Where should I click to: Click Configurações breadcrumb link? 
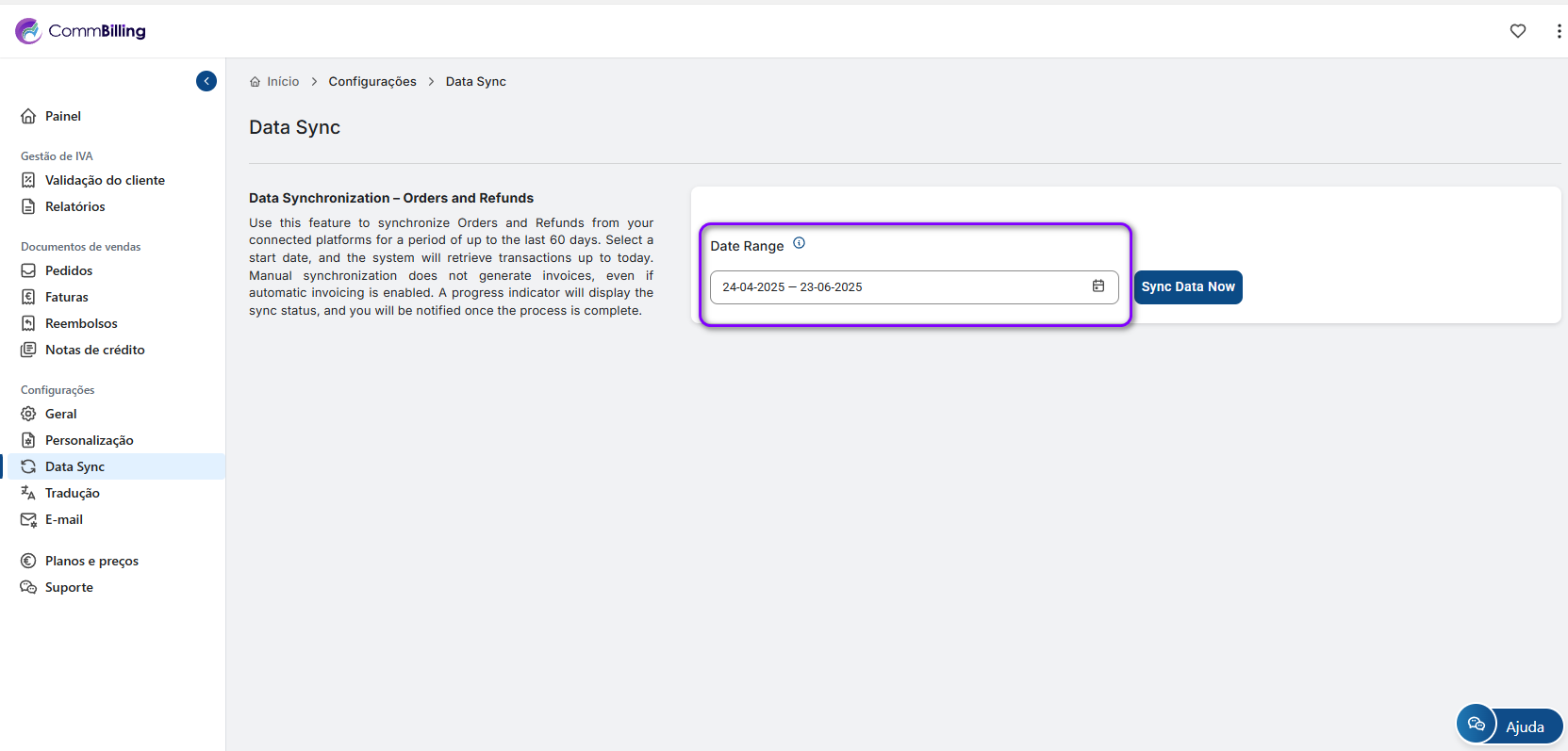click(x=371, y=82)
